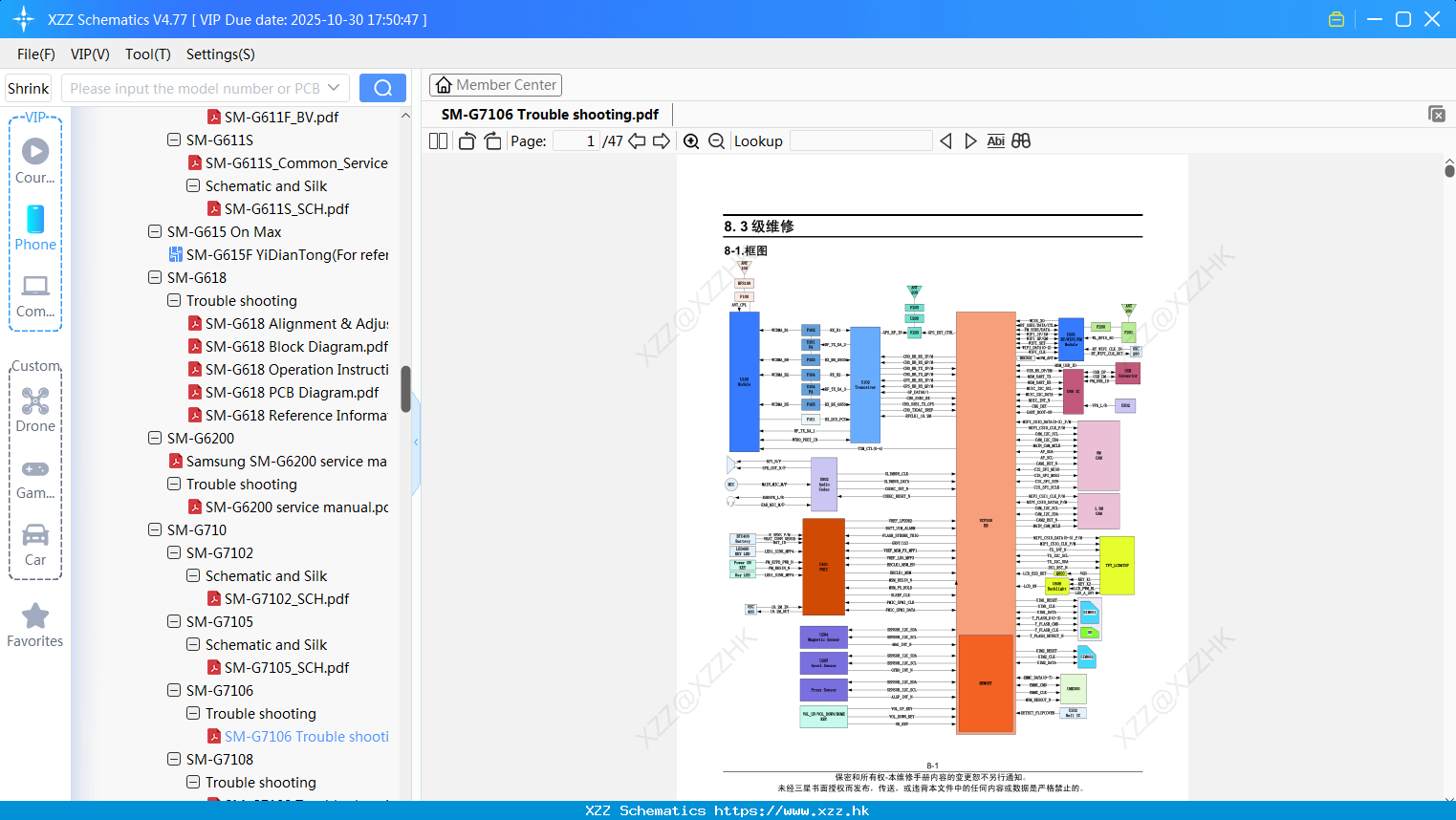The image size is (1456, 820).
Task: Find previous lookup match triangle
Action: pyautogui.click(x=945, y=141)
